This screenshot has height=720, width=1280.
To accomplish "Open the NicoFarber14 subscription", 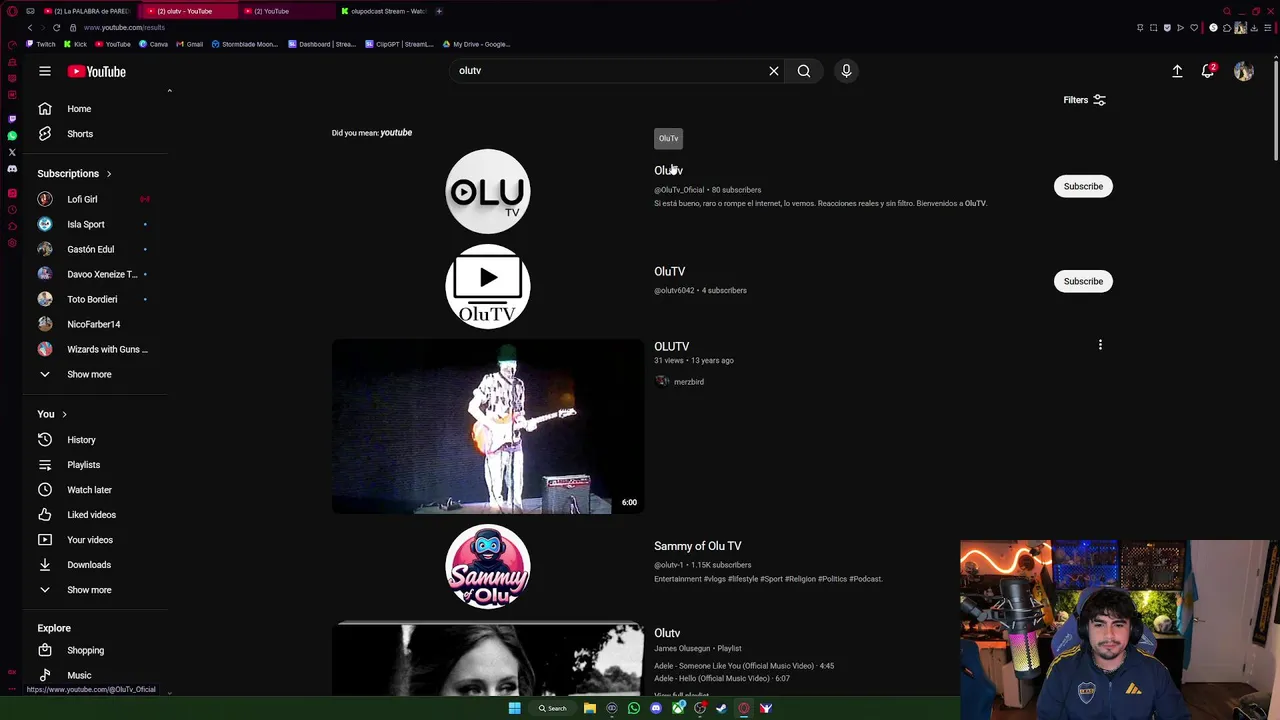I will point(92,324).
